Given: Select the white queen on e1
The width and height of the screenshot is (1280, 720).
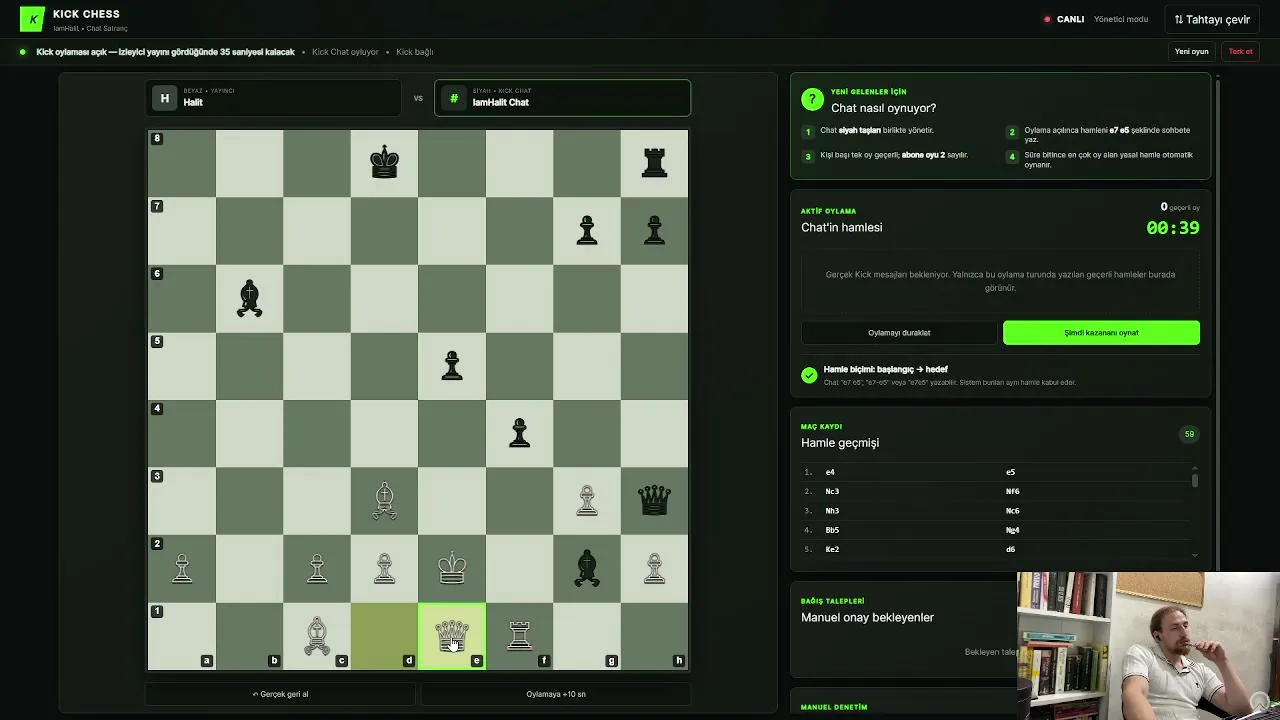Looking at the screenshot, I should pyautogui.click(x=452, y=636).
